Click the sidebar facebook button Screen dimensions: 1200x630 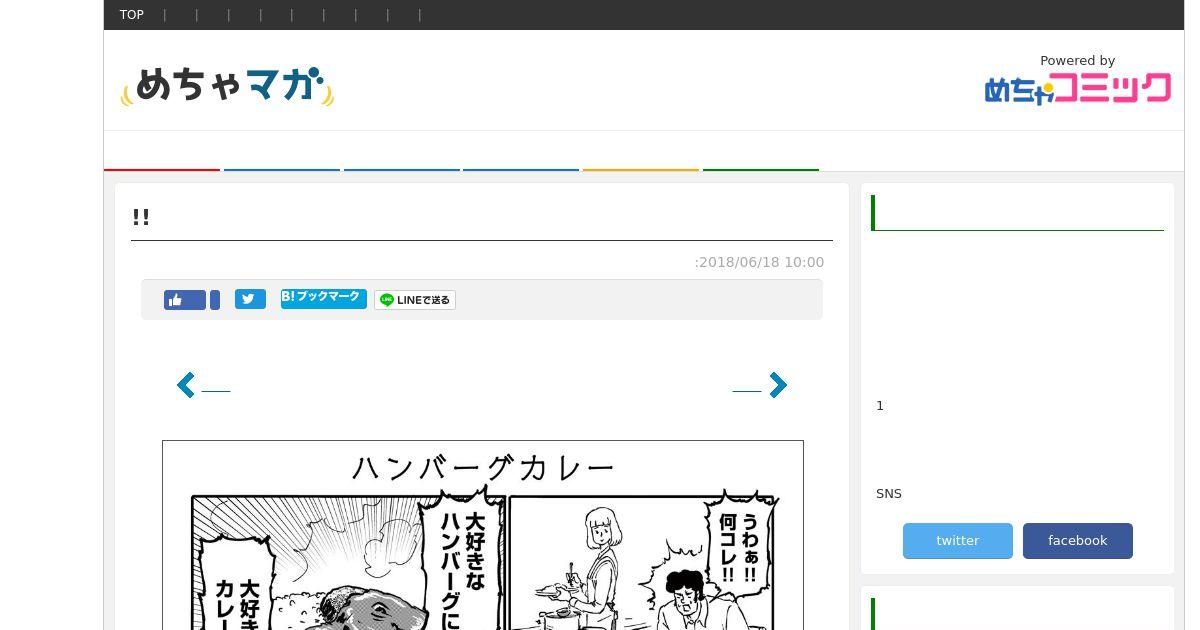click(1078, 541)
